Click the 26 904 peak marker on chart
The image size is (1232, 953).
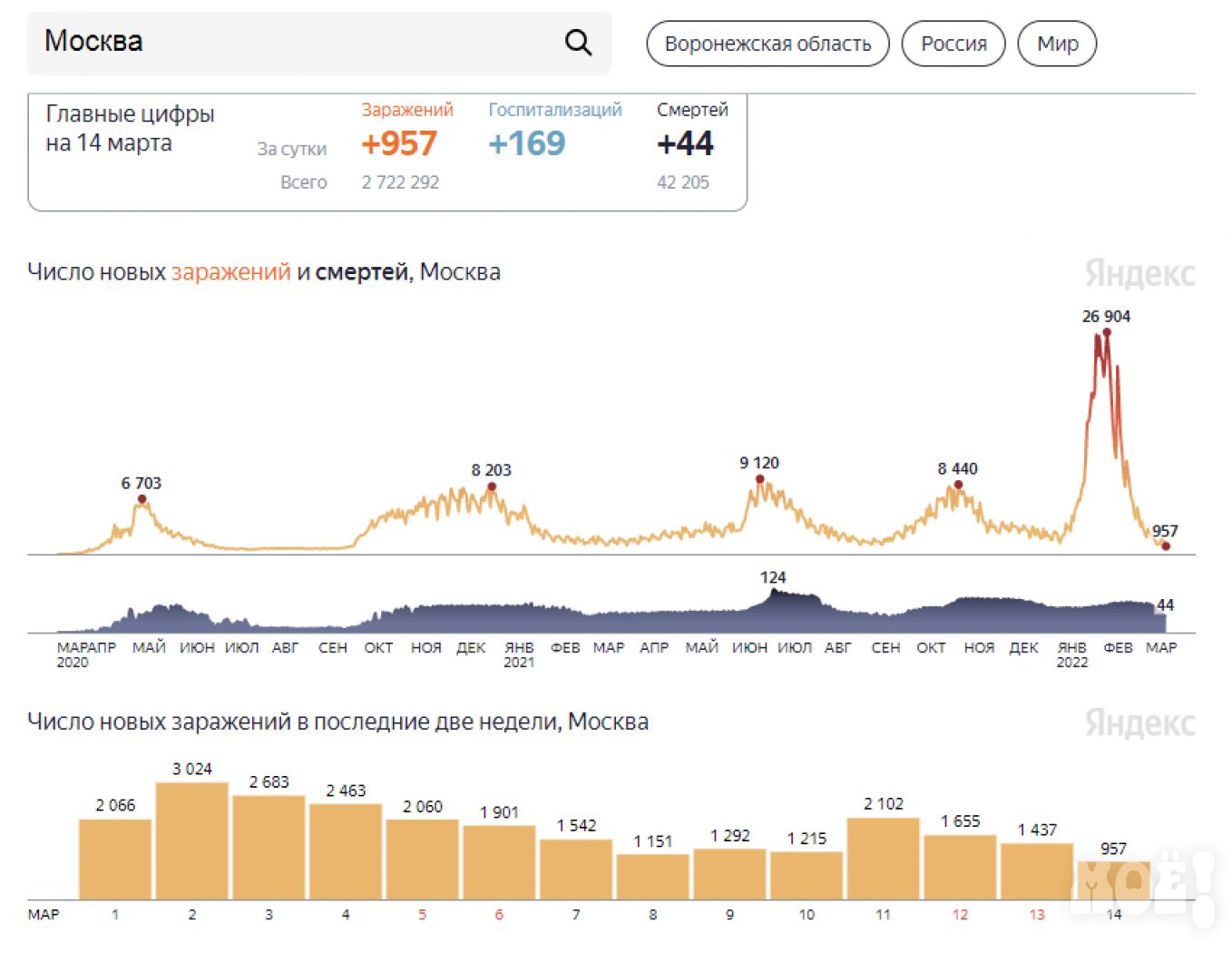click(1106, 332)
